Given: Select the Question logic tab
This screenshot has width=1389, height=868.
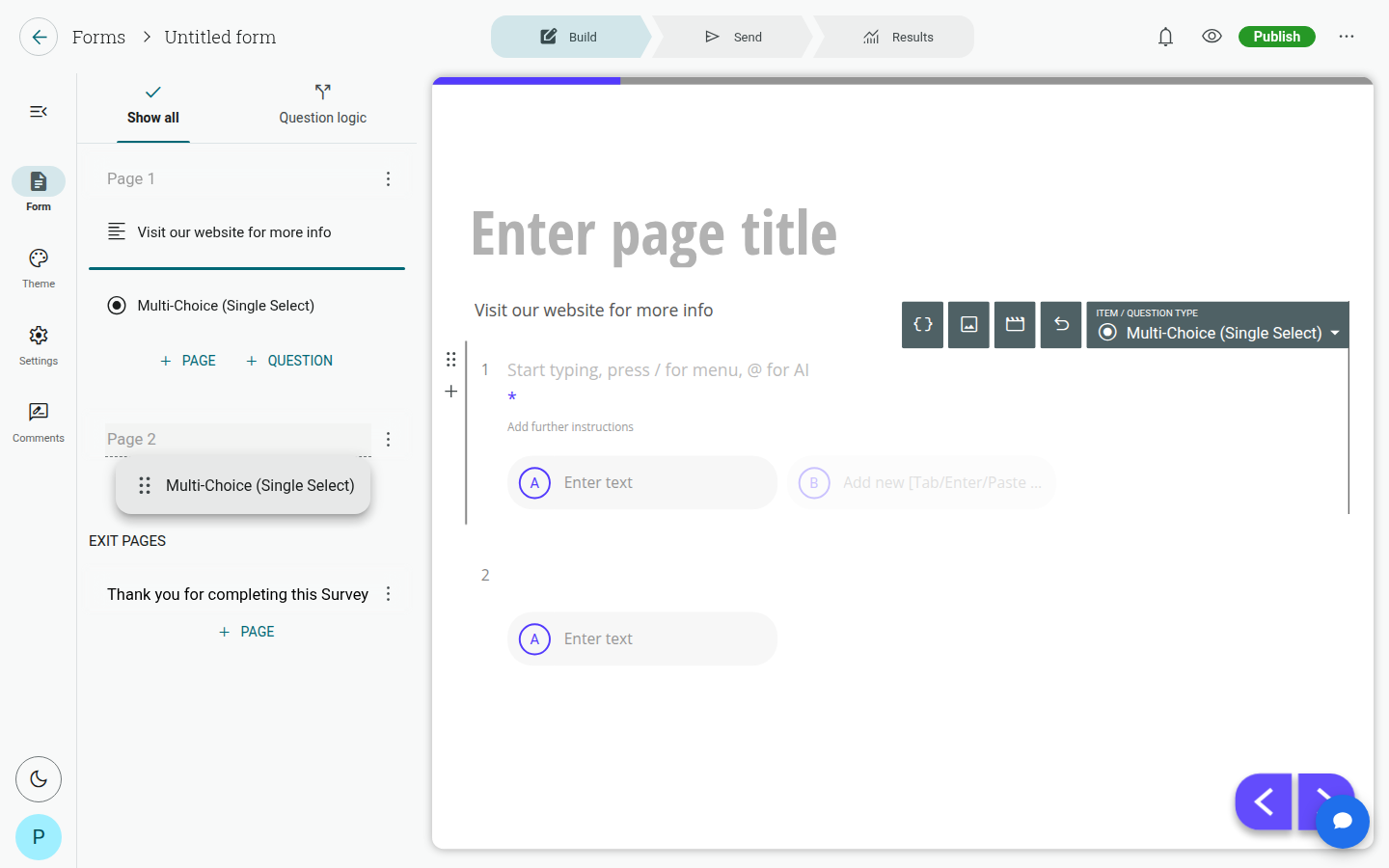Looking at the screenshot, I should 323,105.
